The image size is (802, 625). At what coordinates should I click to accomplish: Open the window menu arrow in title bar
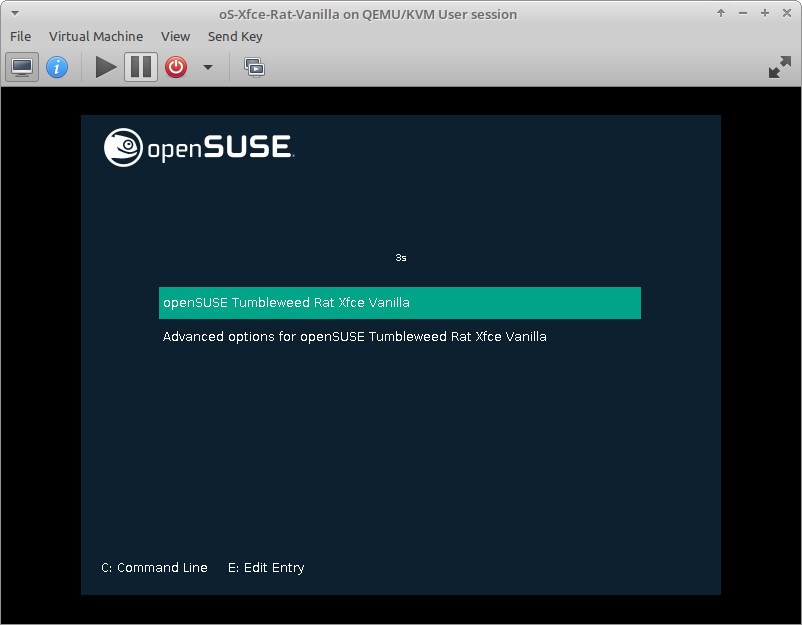coord(14,13)
